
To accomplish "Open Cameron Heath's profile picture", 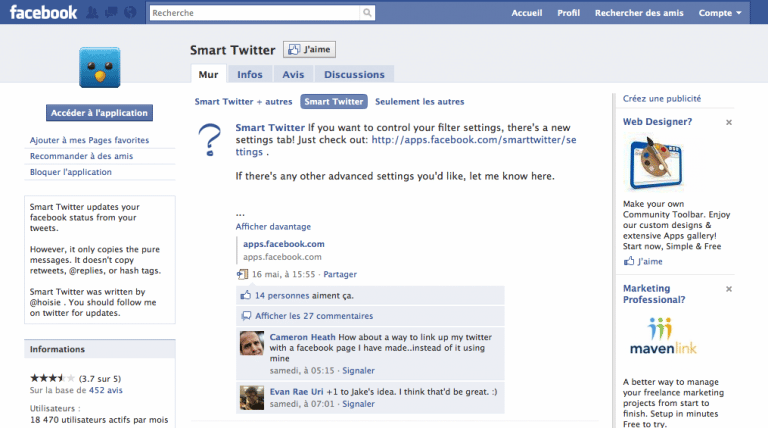I will (252, 343).
